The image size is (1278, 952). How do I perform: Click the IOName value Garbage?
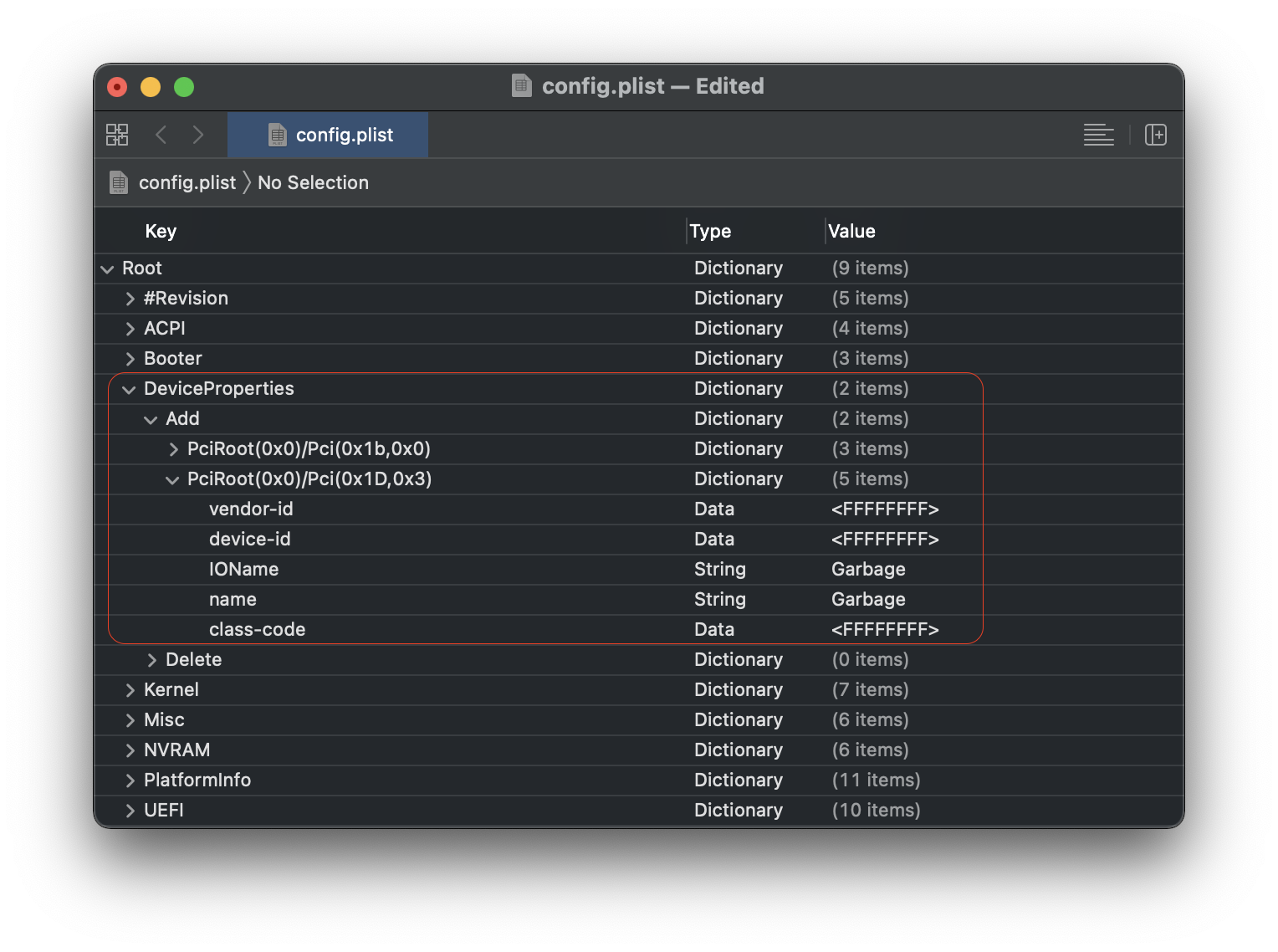point(868,570)
